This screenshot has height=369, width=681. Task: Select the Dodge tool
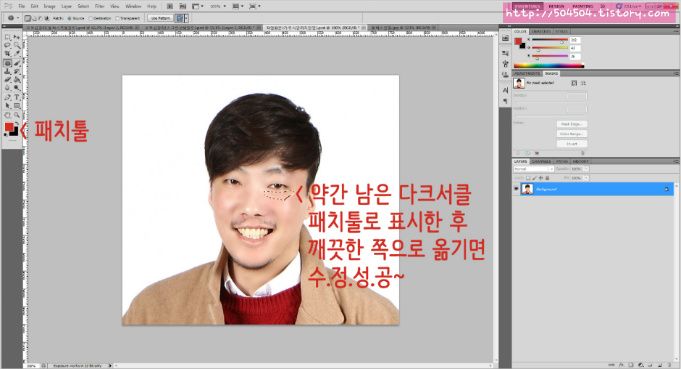click(17, 87)
